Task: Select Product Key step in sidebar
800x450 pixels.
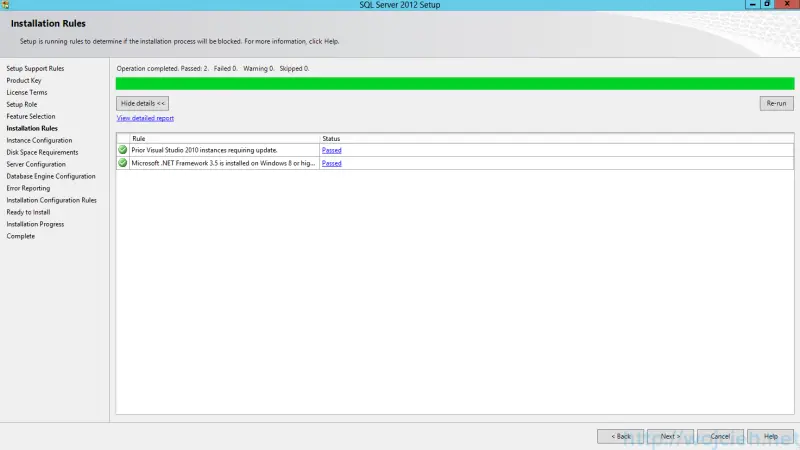Action: point(24,81)
